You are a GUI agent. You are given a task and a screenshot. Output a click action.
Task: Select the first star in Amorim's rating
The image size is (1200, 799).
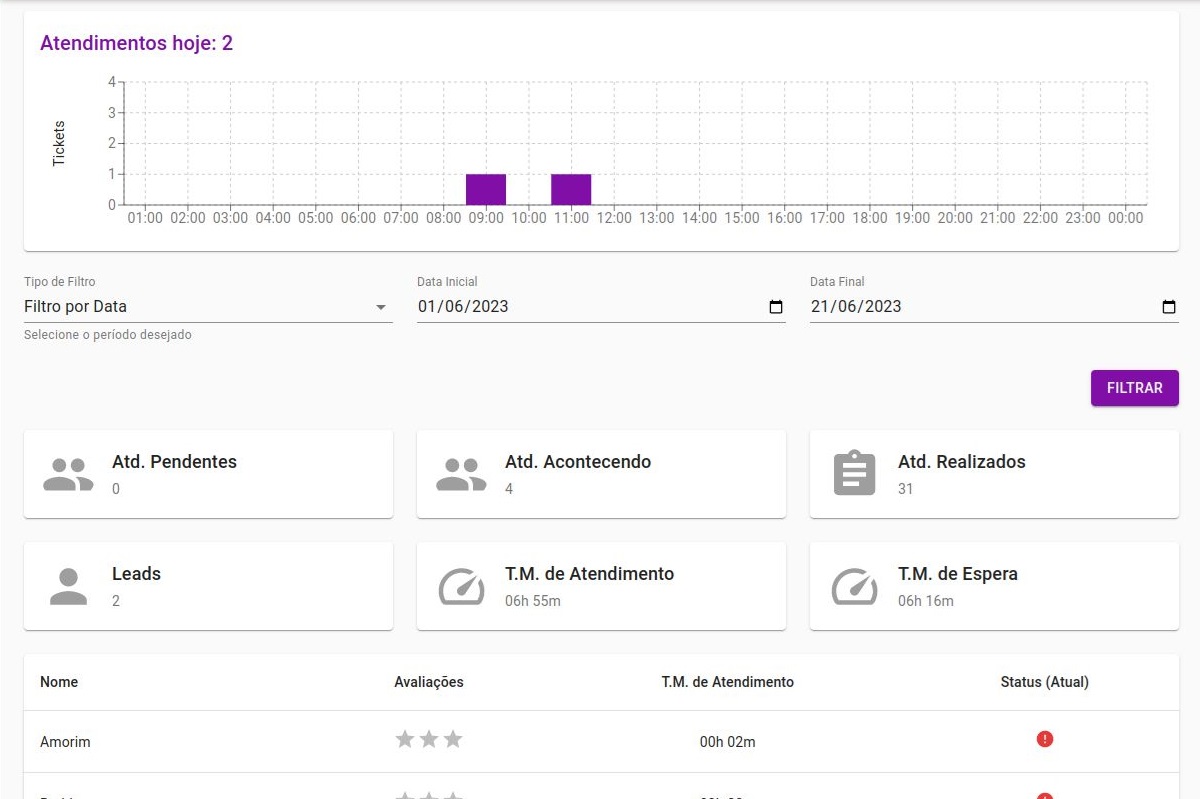tap(404, 739)
